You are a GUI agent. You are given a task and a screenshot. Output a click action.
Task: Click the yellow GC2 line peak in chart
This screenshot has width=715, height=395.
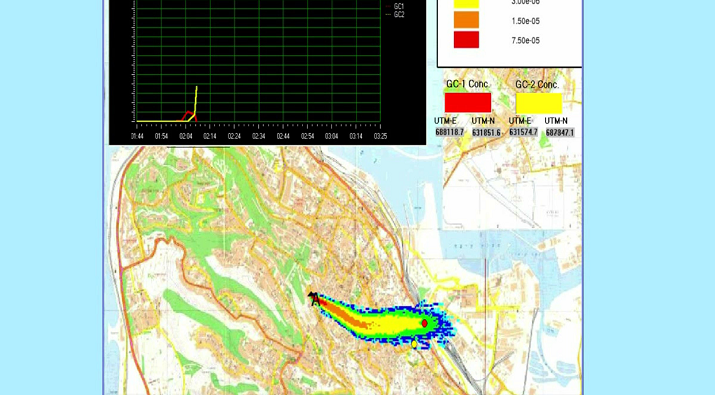pos(197,87)
